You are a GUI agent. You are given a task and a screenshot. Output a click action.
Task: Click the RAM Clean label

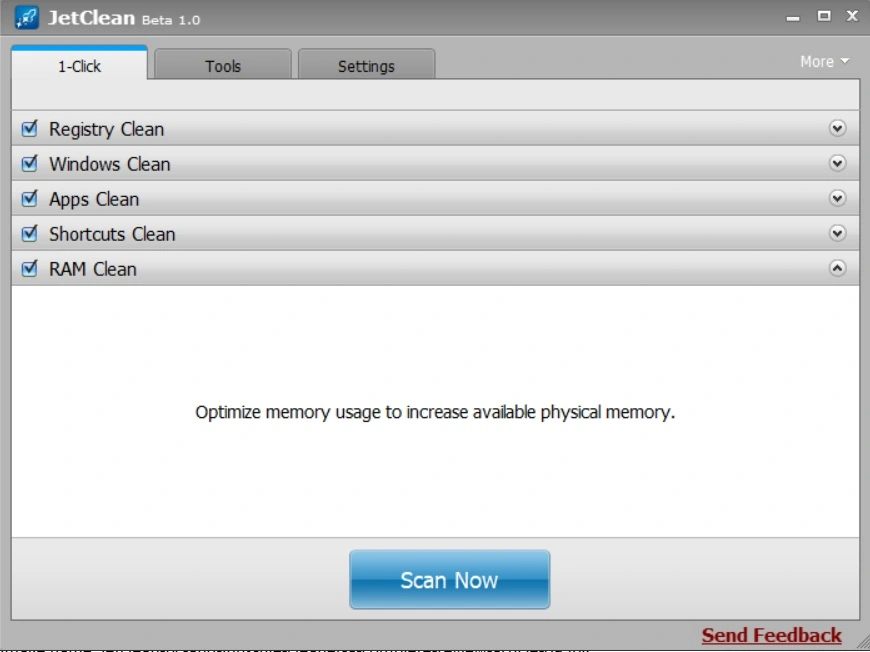pyautogui.click(x=93, y=269)
